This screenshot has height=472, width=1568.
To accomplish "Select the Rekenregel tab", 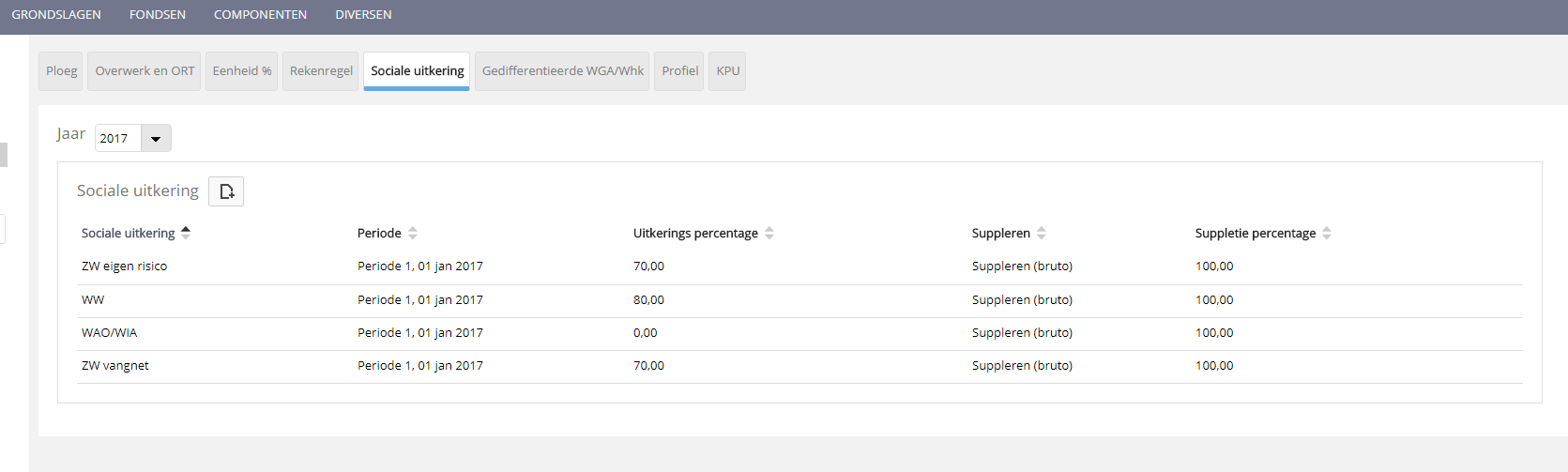I will (321, 71).
